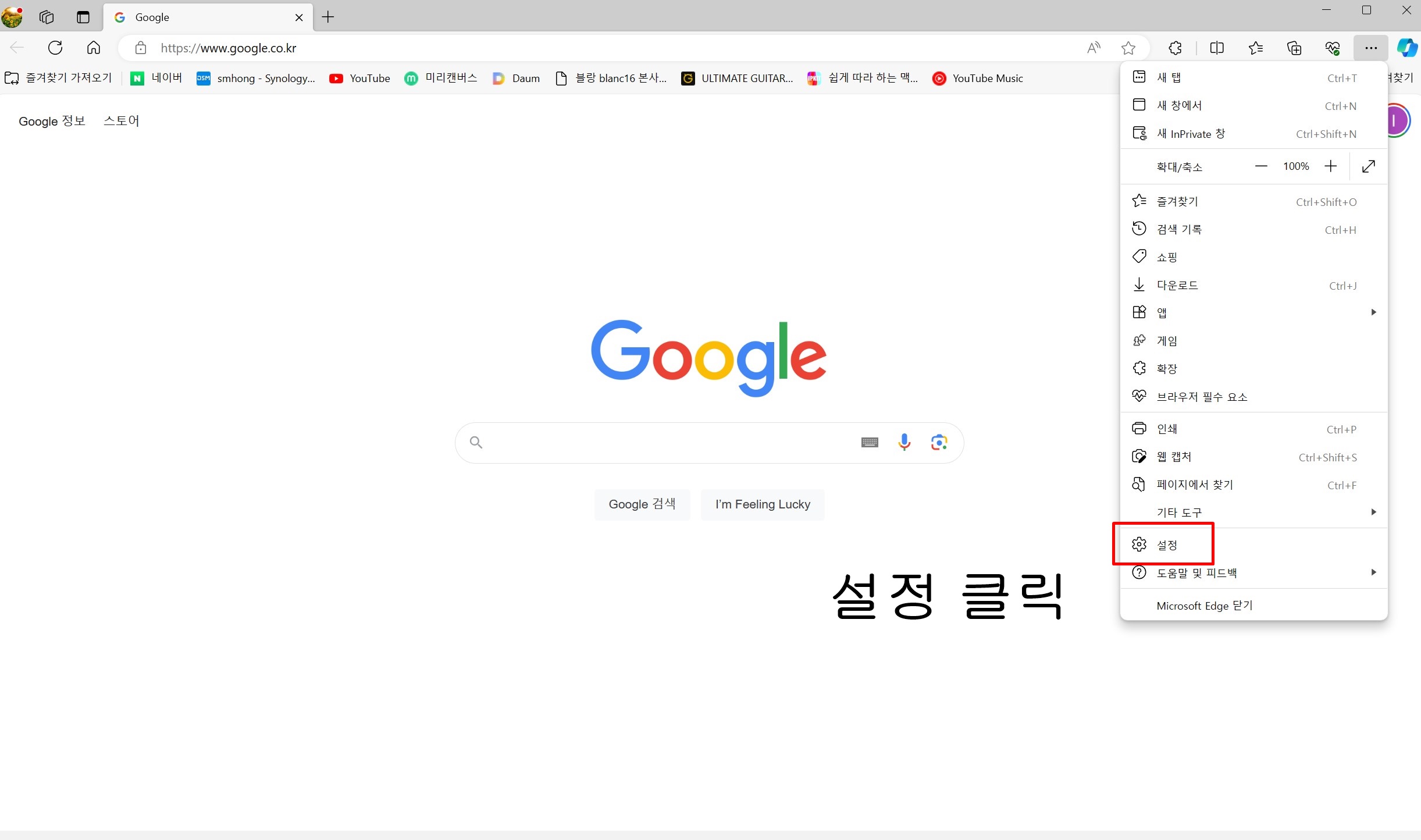Viewport: 1421px width, 840px height.
Task: Click the browser profile avatar icon
Action: click(12, 17)
